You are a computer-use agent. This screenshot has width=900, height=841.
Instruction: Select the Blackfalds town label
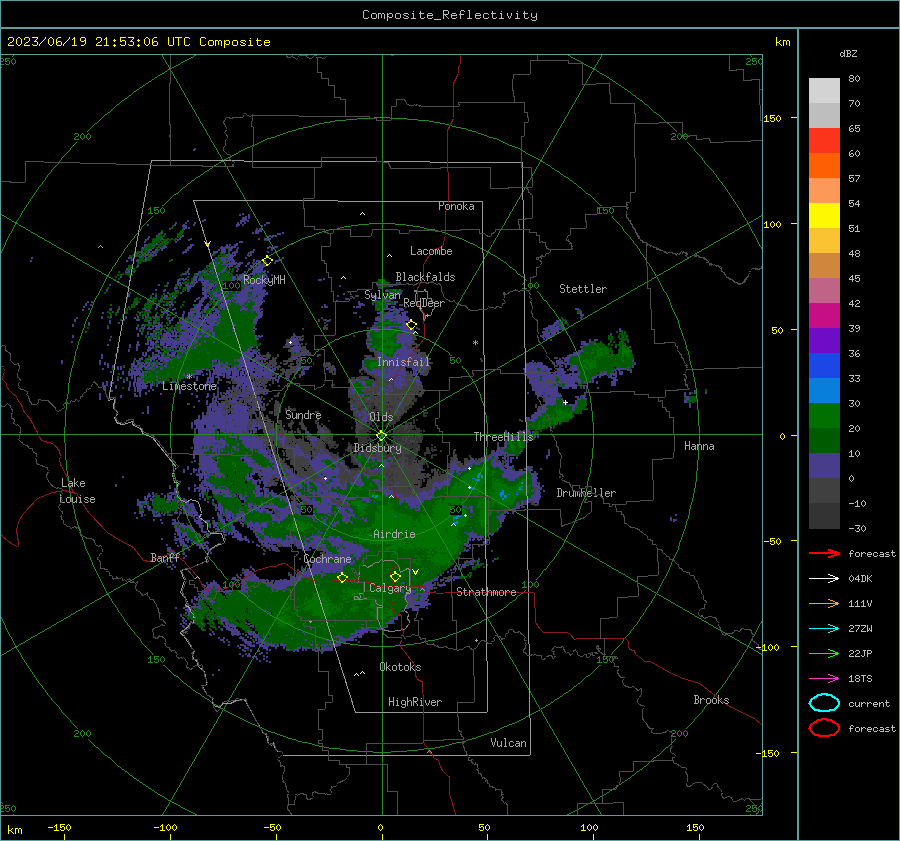[x=425, y=277]
